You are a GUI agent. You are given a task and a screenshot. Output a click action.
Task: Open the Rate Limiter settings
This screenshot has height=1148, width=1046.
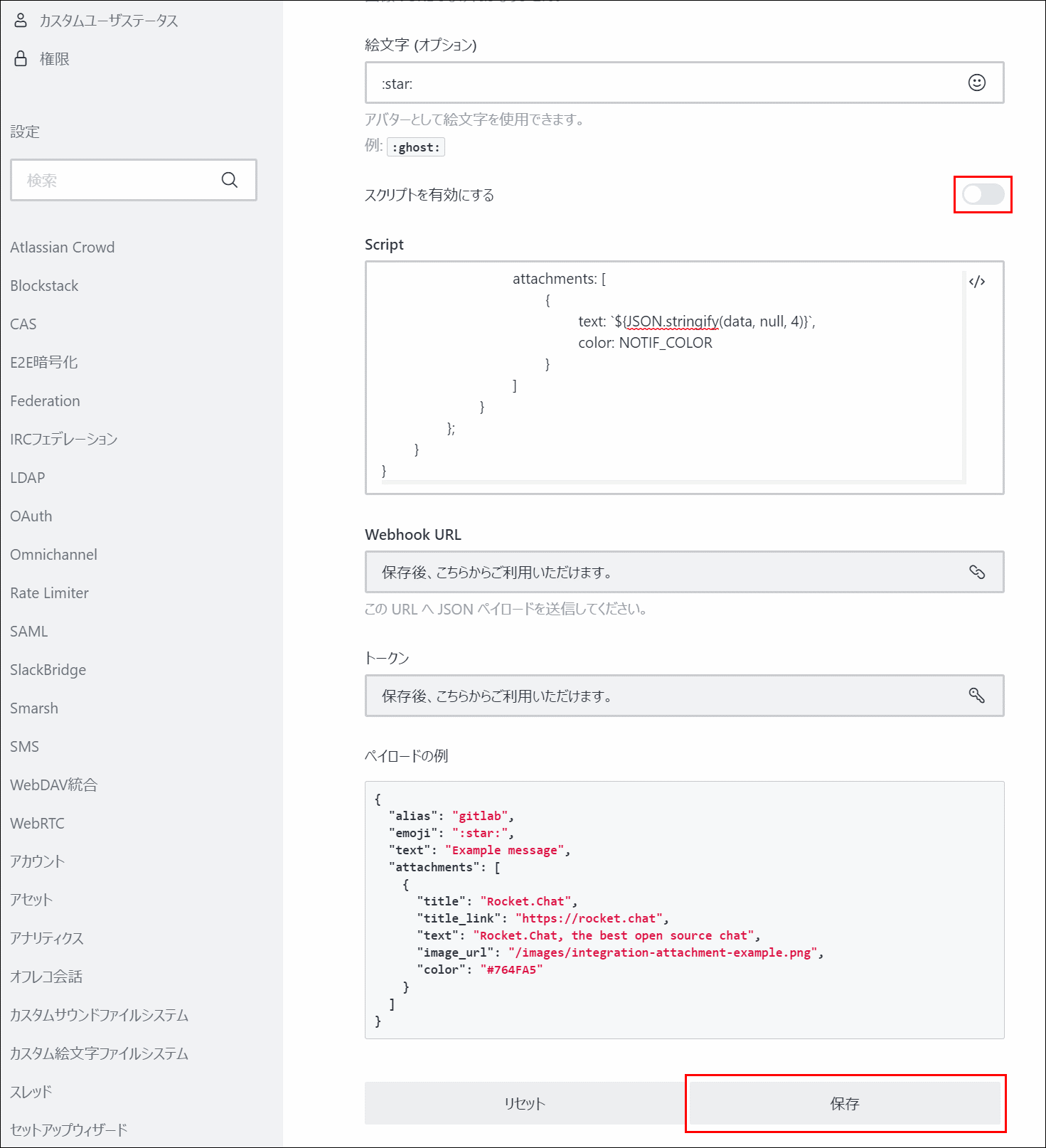click(50, 592)
